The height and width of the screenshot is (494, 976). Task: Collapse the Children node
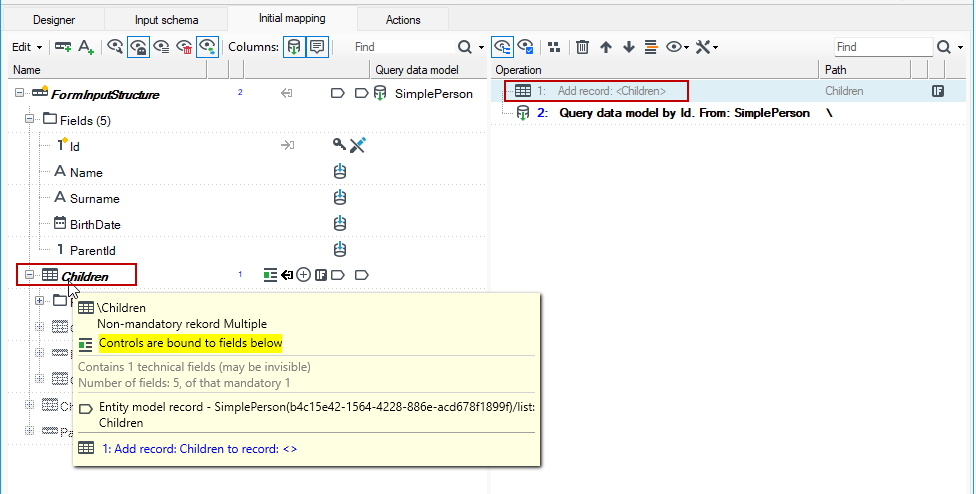(29, 274)
